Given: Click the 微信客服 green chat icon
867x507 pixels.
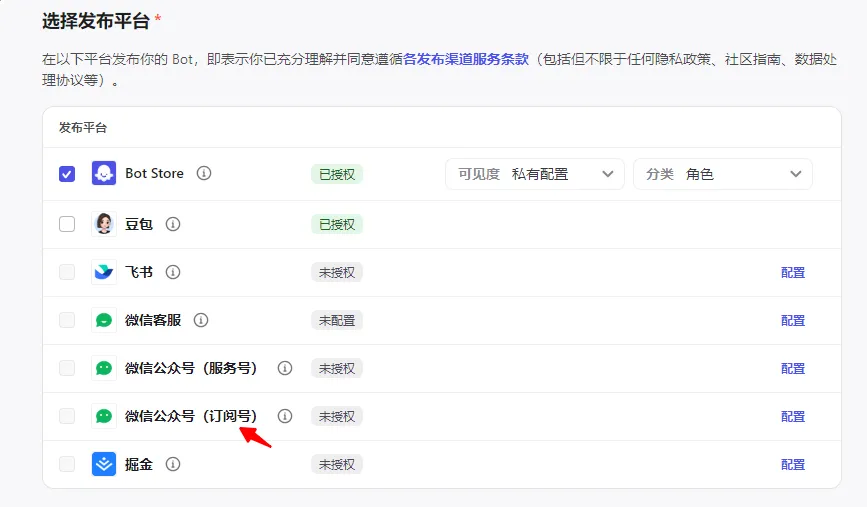Looking at the screenshot, I should coord(104,320).
